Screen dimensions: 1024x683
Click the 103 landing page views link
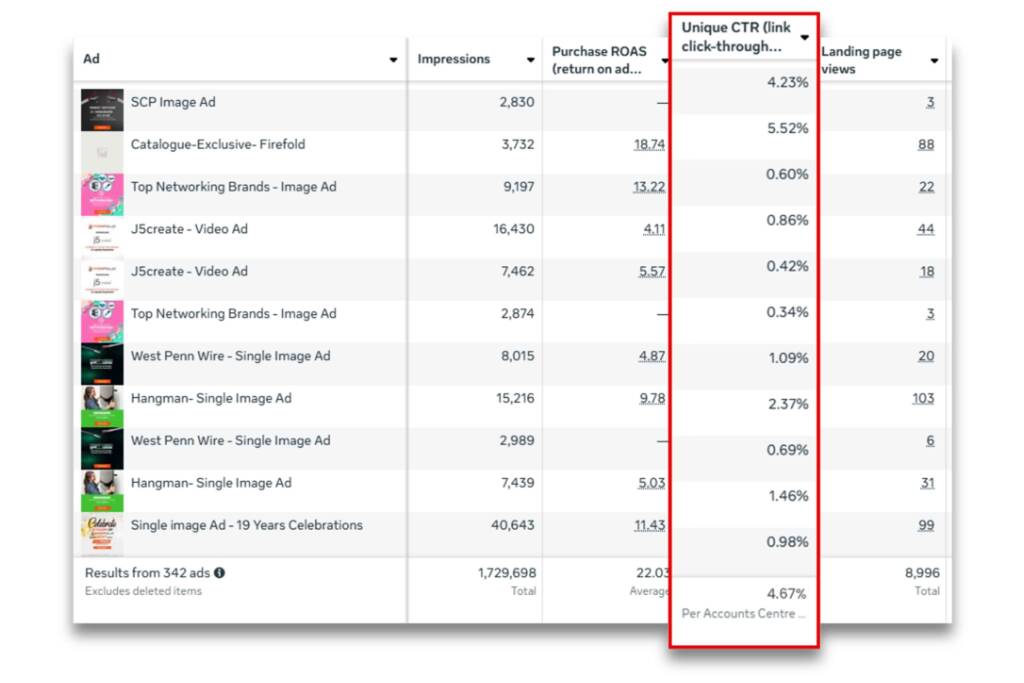[923, 399]
